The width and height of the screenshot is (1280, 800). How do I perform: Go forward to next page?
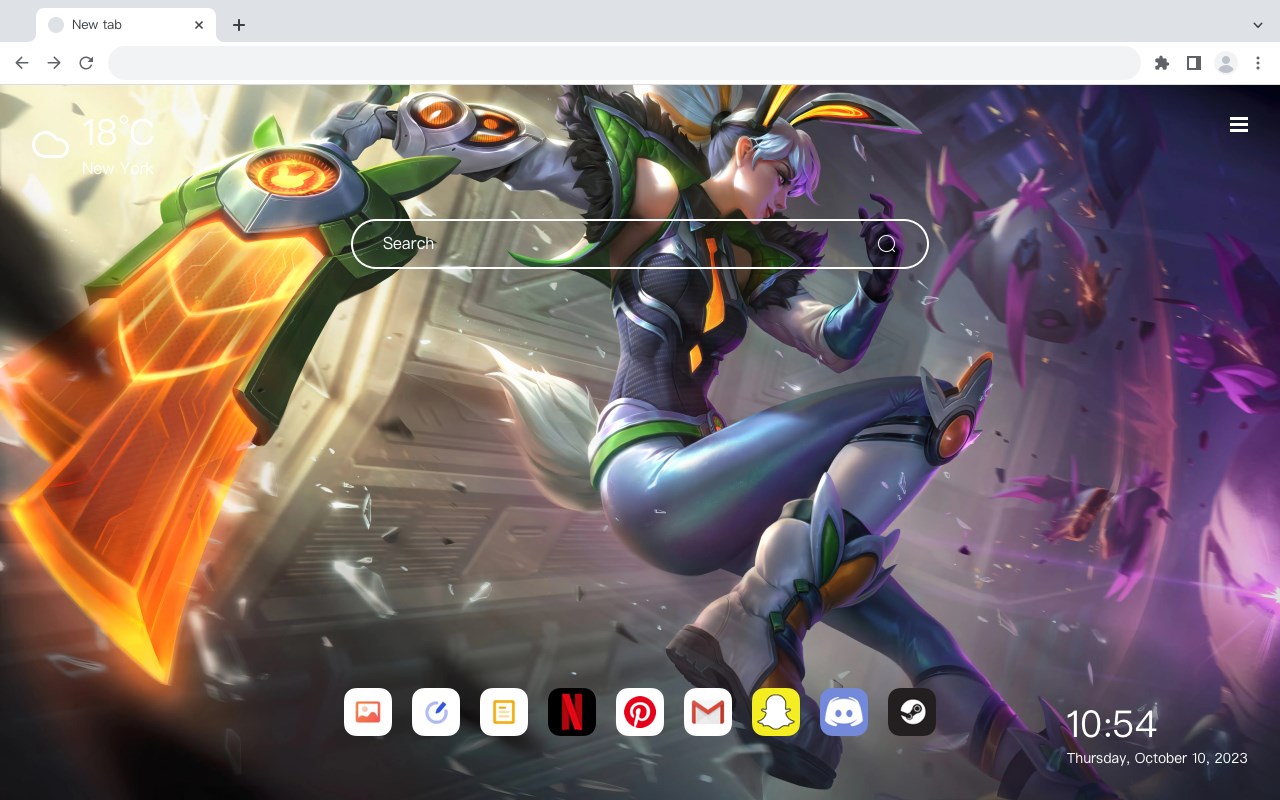(54, 63)
